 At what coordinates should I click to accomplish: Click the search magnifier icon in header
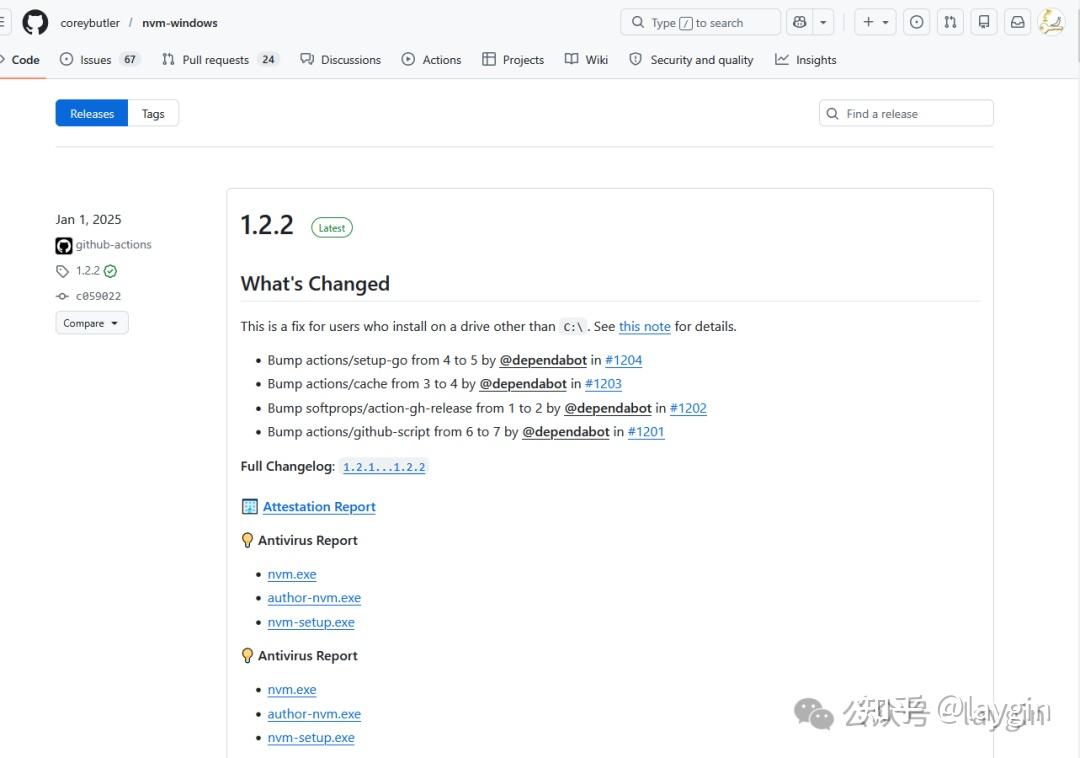[x=638, y=22]
